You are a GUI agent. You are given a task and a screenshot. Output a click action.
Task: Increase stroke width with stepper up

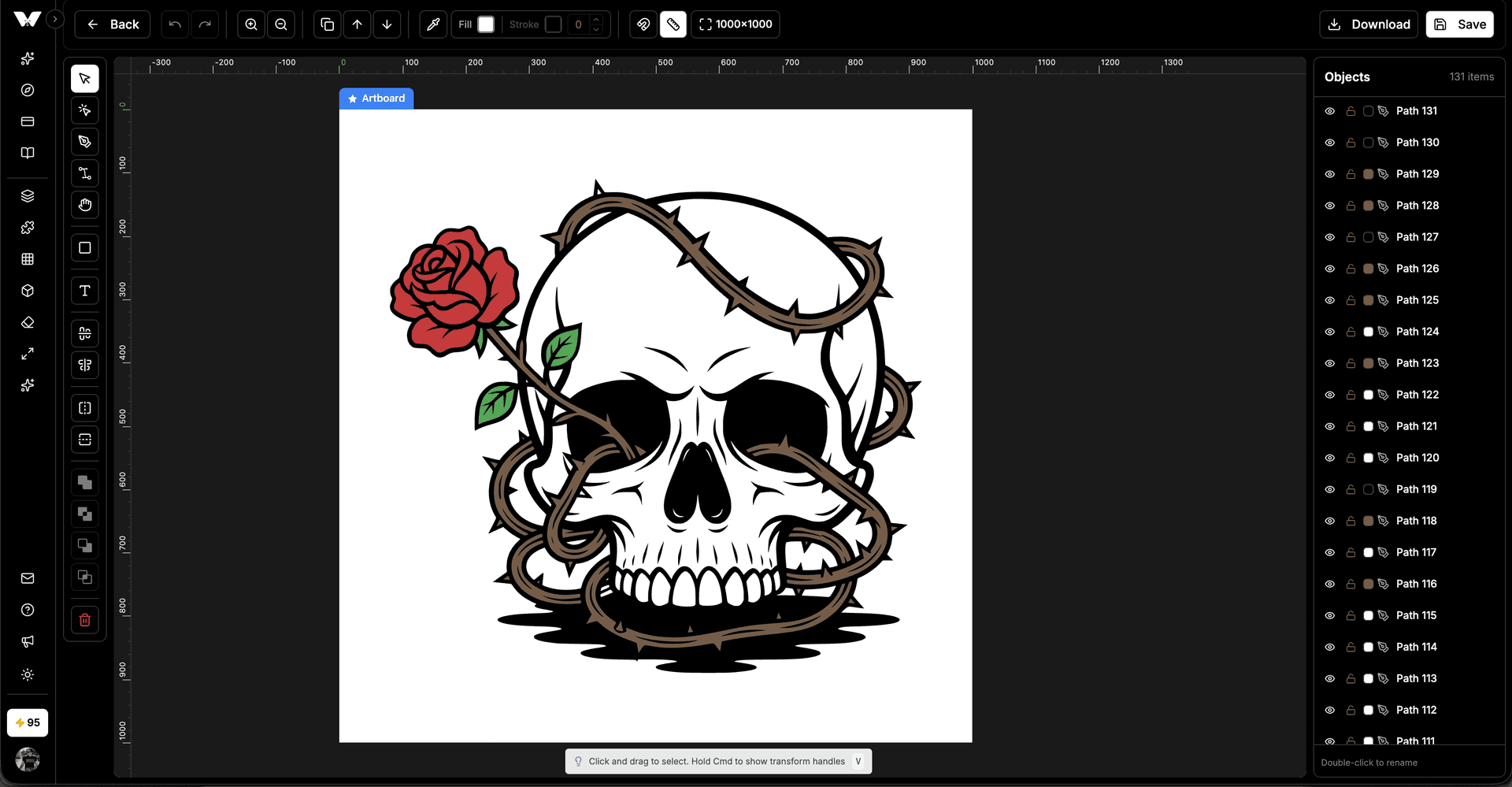coord(596,20)
